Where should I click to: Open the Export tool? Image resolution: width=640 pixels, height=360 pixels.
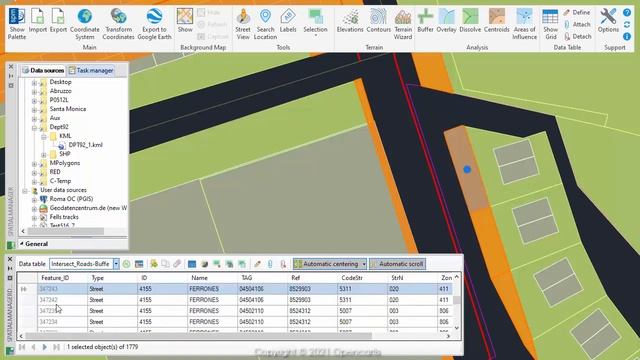coord(58,21)
